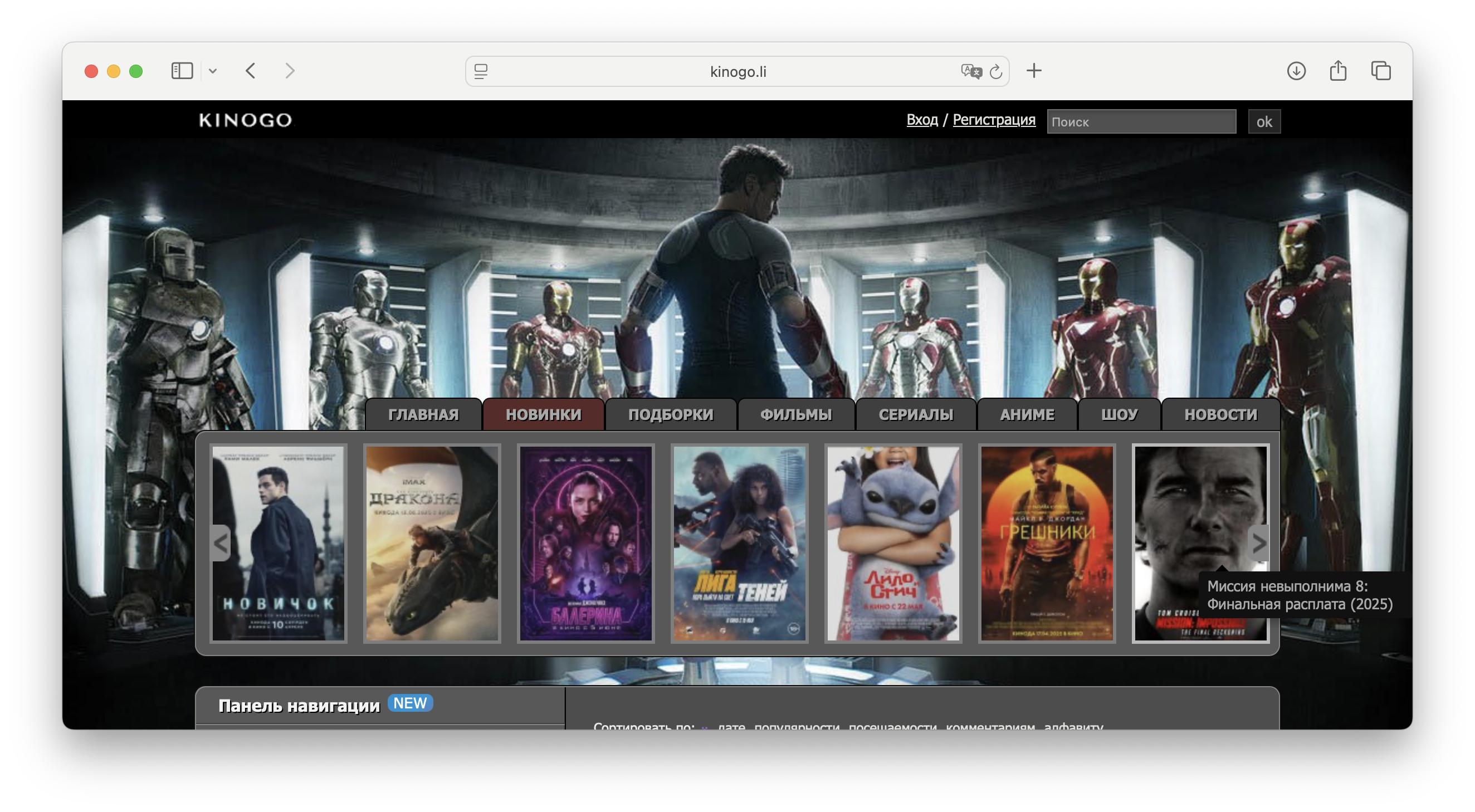Open the Лило и Стич poster
1475x812 pixels.
click(x=893, y=543)
